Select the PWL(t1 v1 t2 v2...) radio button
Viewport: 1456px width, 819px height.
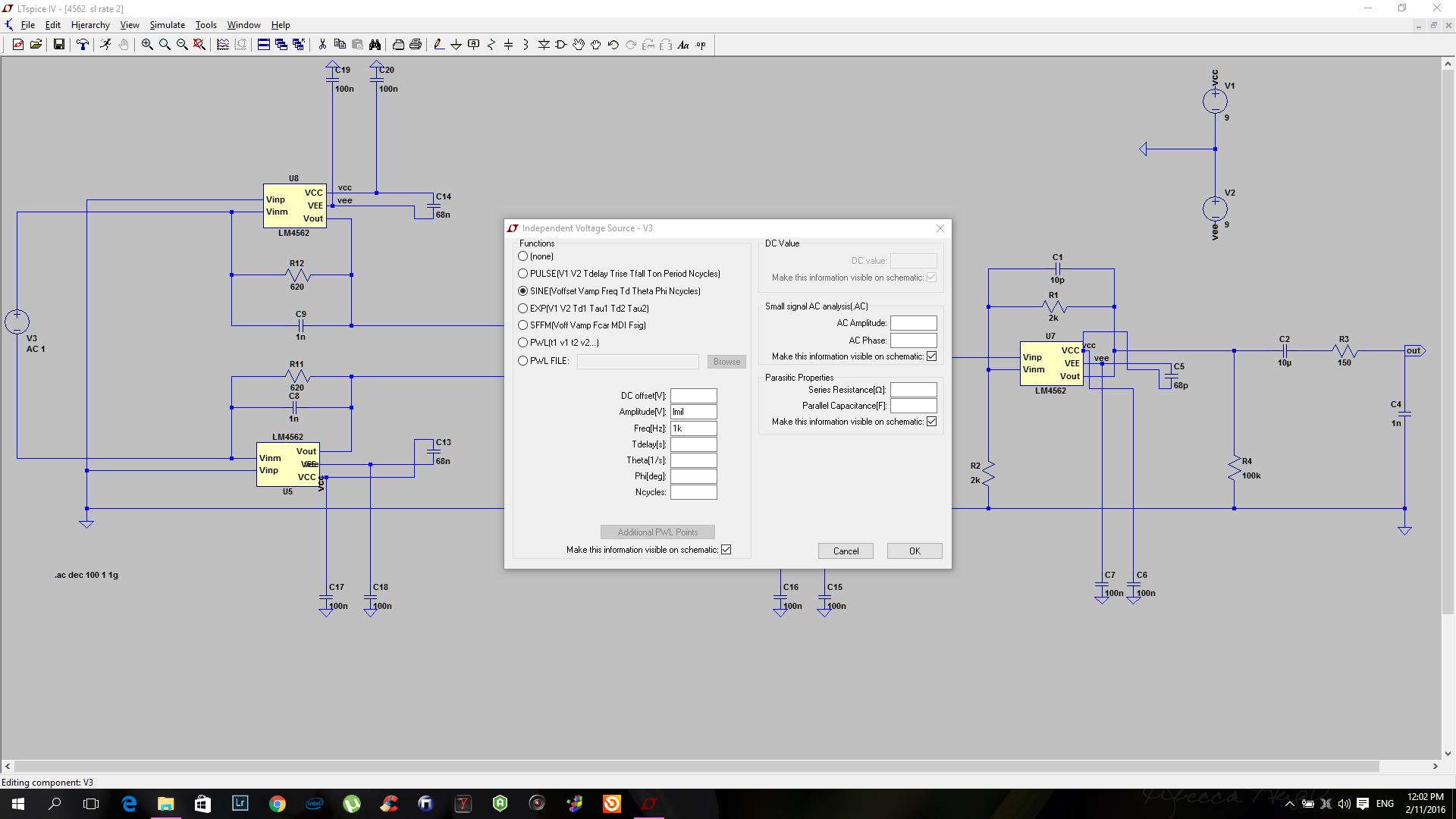coord(523,343)
